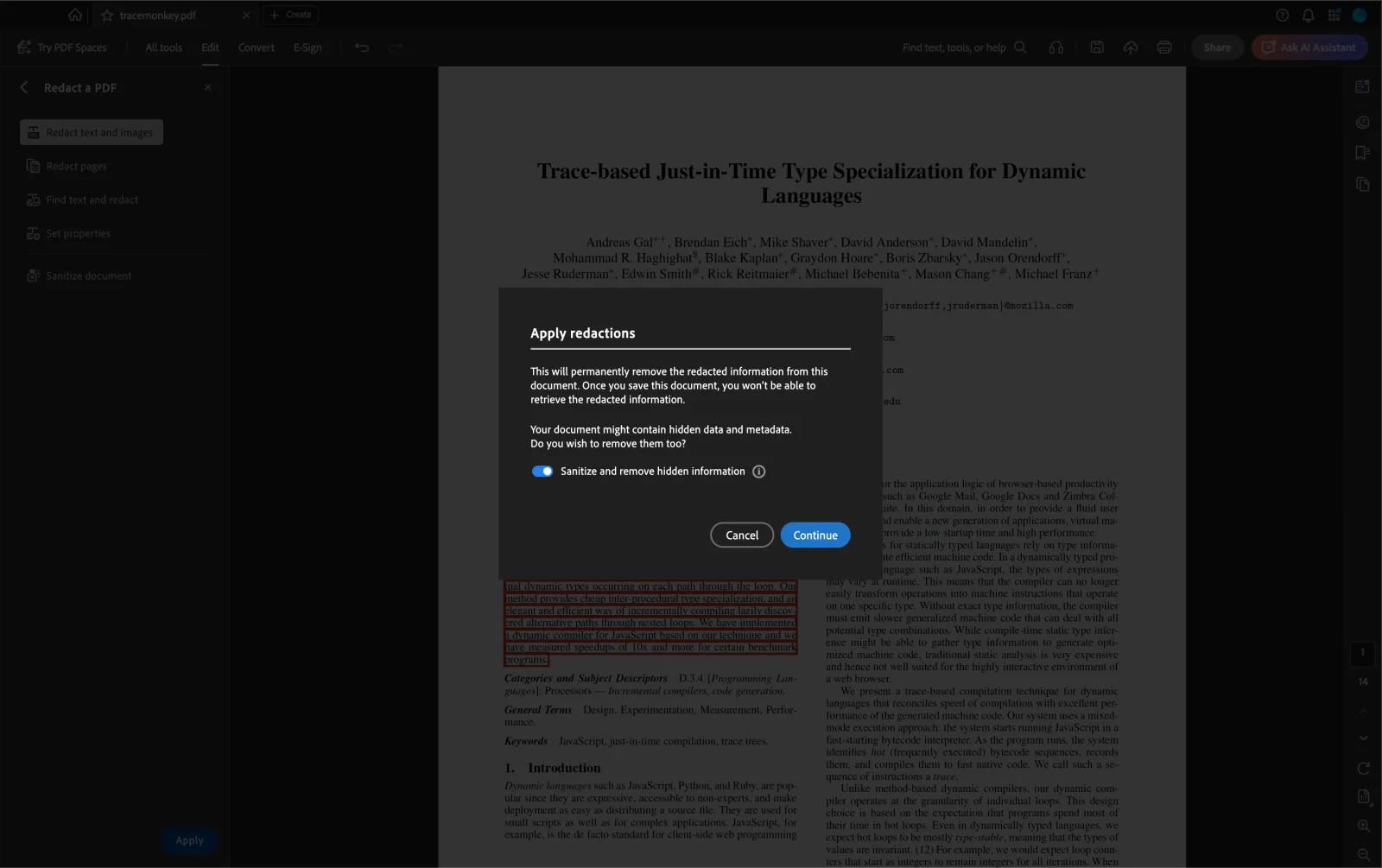The width and height of the screenshot is (1382, 868).
Task: Go to the Home icon
Action: pyautogui.click(x=75, y=15)
